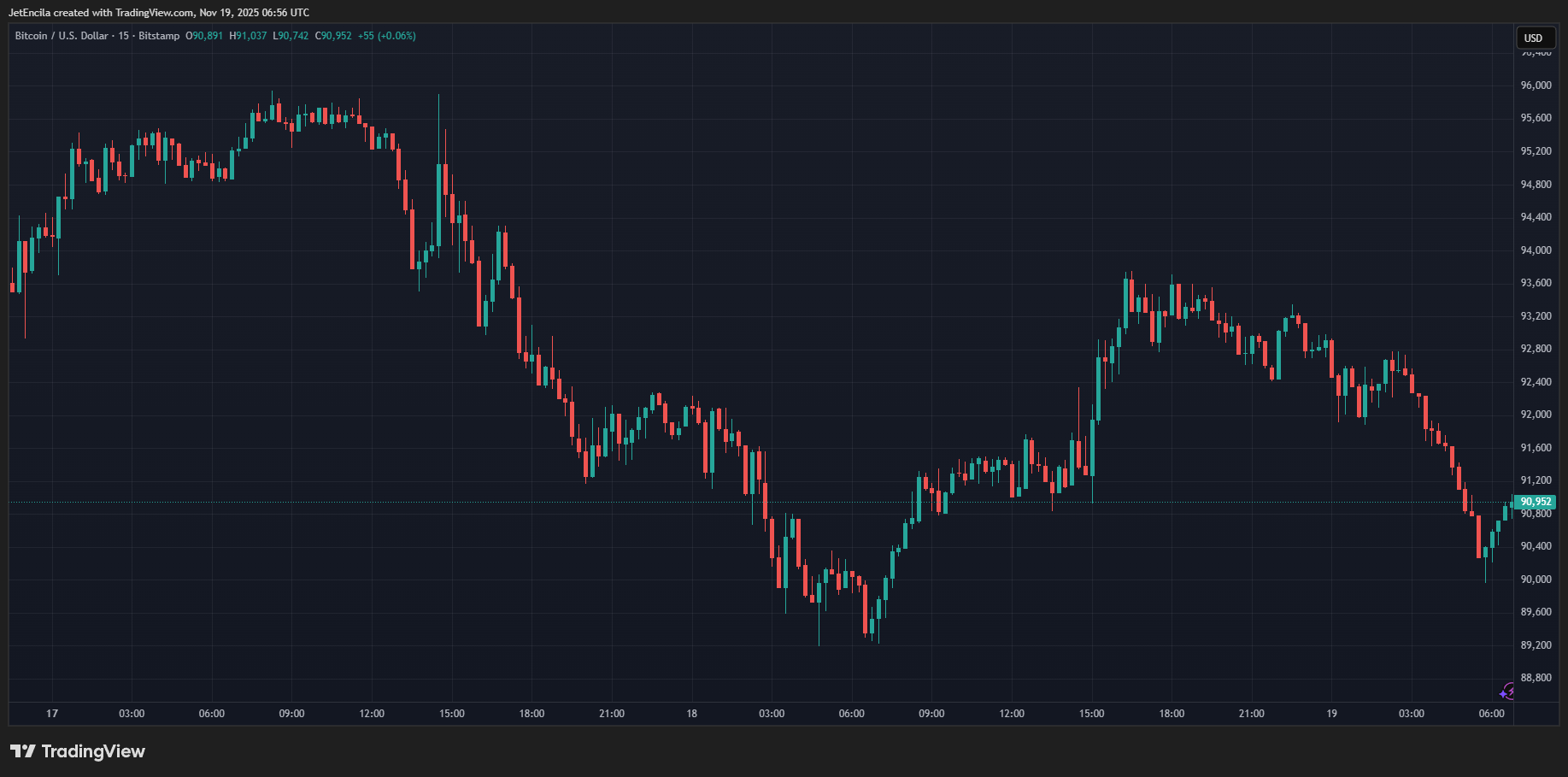
Task: Click the purple lightning icon near the price axis
Action: (1507, 691)
